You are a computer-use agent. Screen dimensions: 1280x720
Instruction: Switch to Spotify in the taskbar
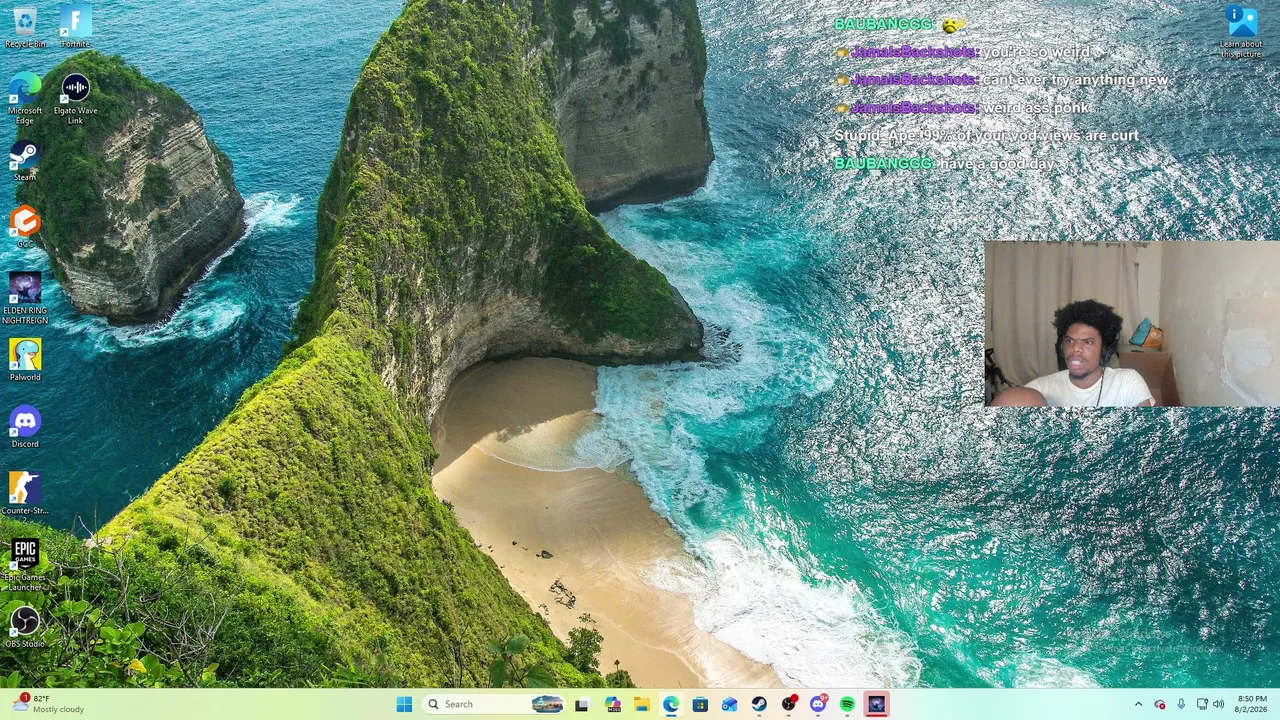click(x=848, y=704)
